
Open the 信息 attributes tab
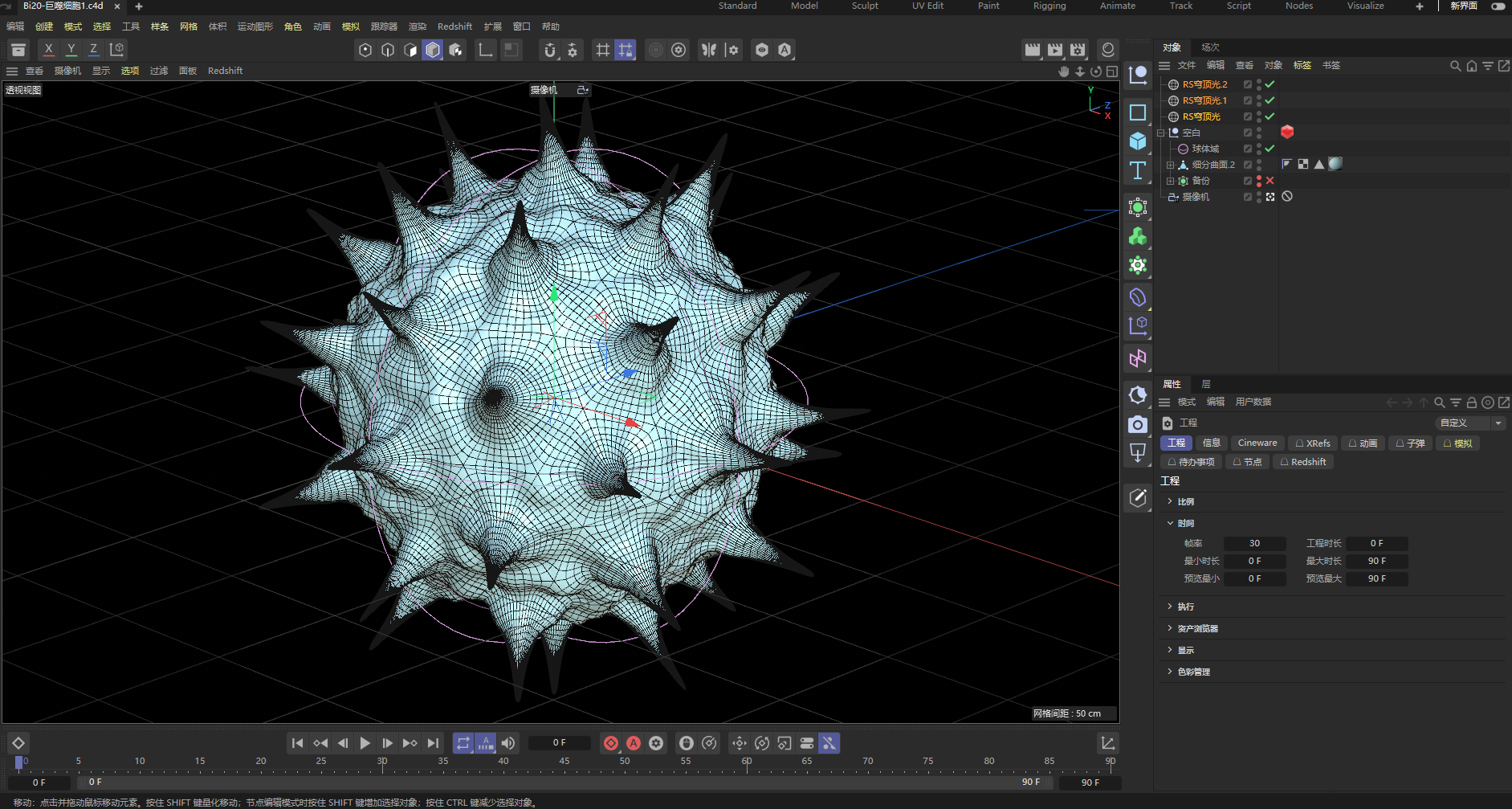tap(1211, 443)
